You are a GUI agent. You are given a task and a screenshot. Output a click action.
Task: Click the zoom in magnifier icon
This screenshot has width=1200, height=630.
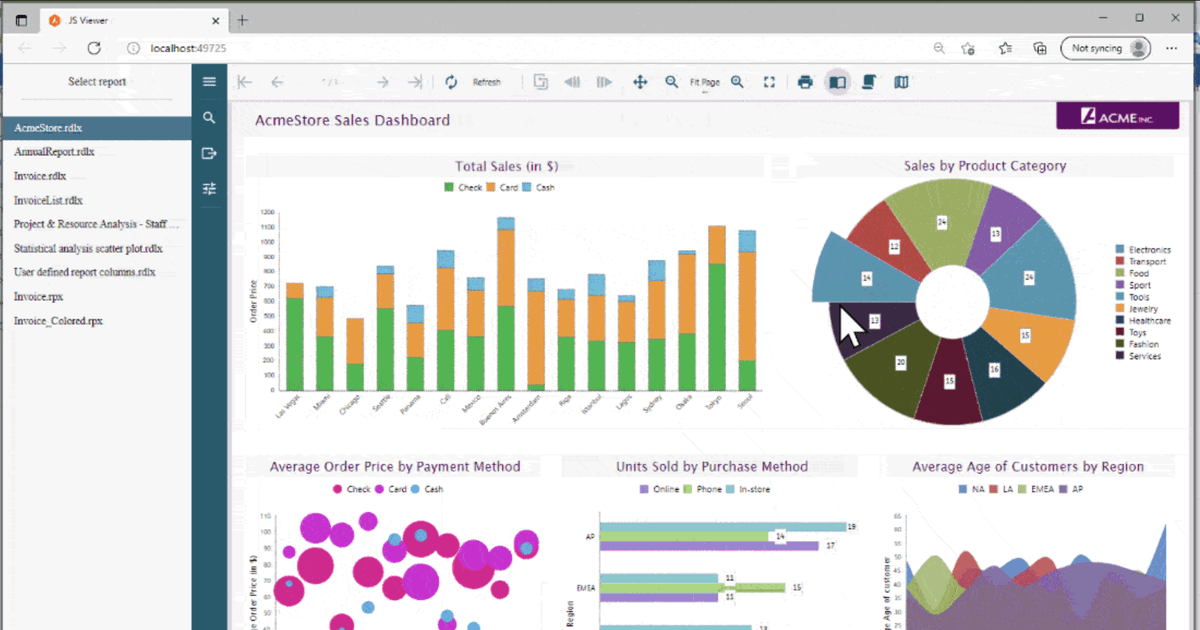pyautogui.click(x=737, y=81)
